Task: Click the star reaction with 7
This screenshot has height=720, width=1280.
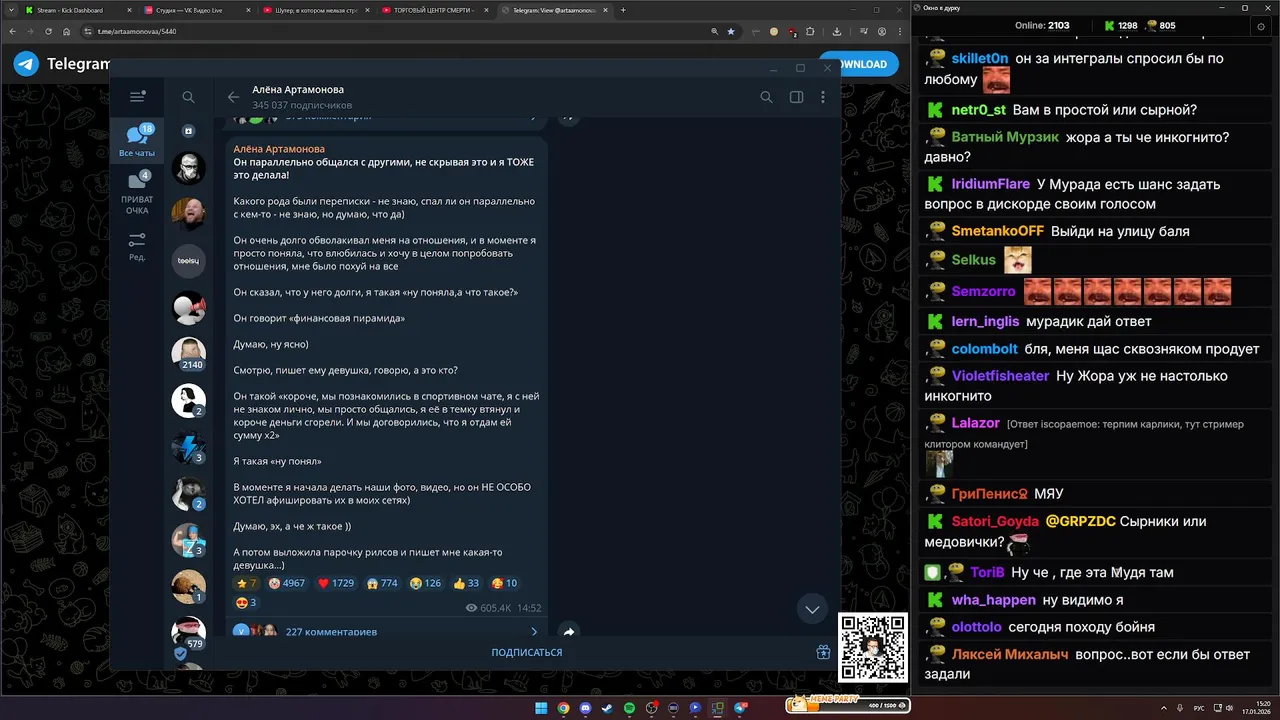Action: click(246, 583)
